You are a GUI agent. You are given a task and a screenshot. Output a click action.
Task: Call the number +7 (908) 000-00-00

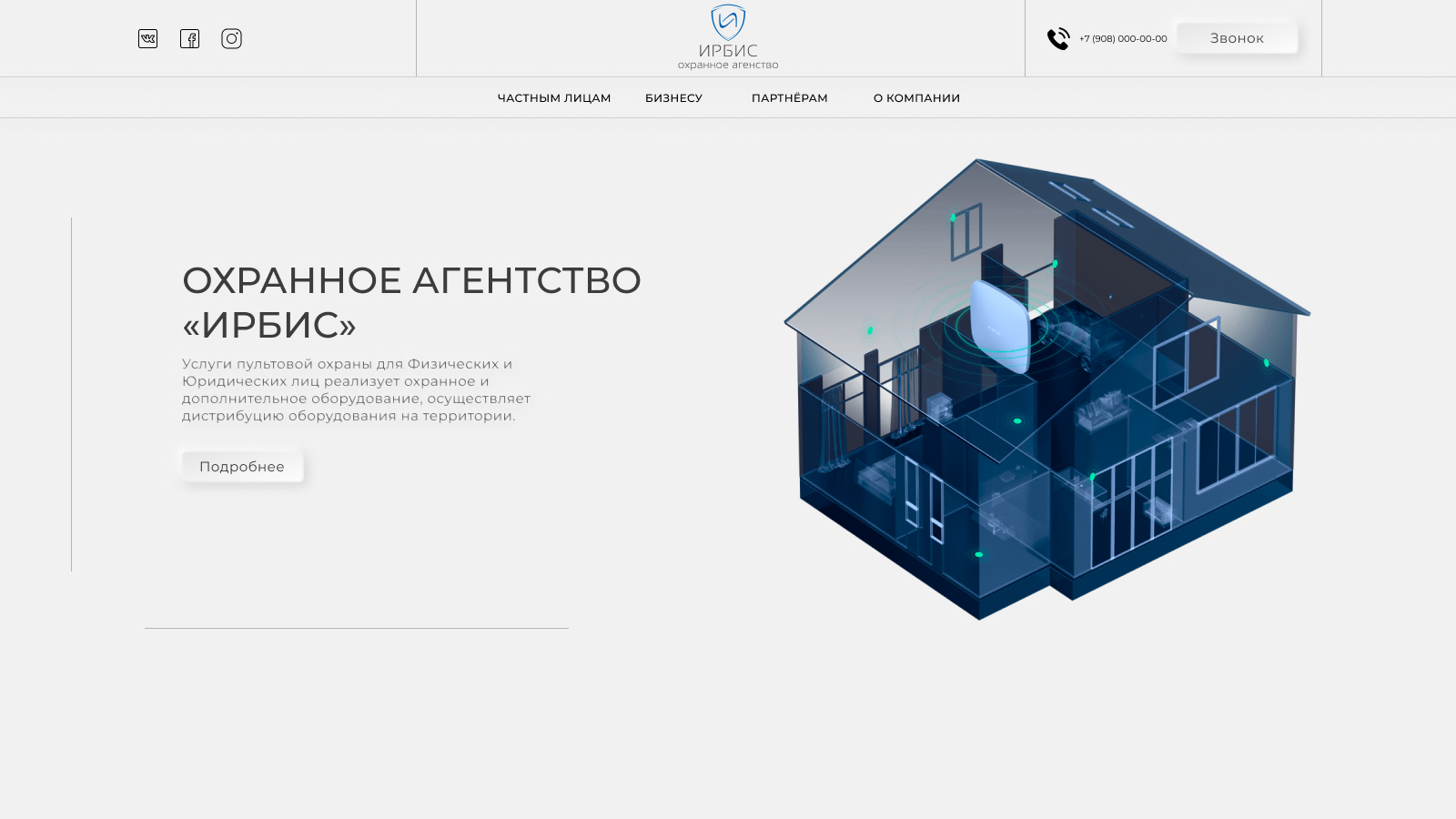[1123, 39]
